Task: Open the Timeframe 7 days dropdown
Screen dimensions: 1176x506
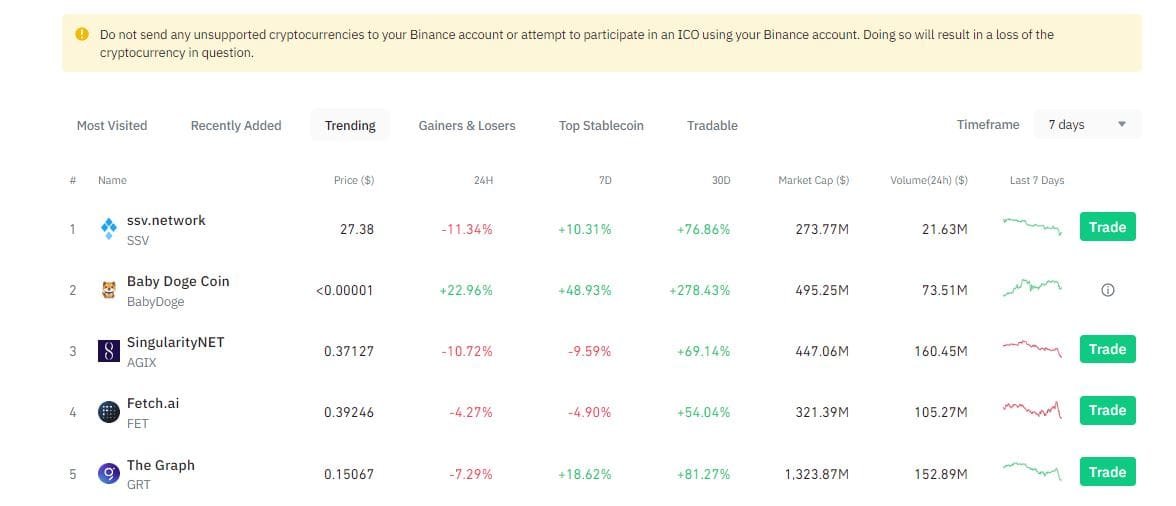Action: tap(1087, 125)
